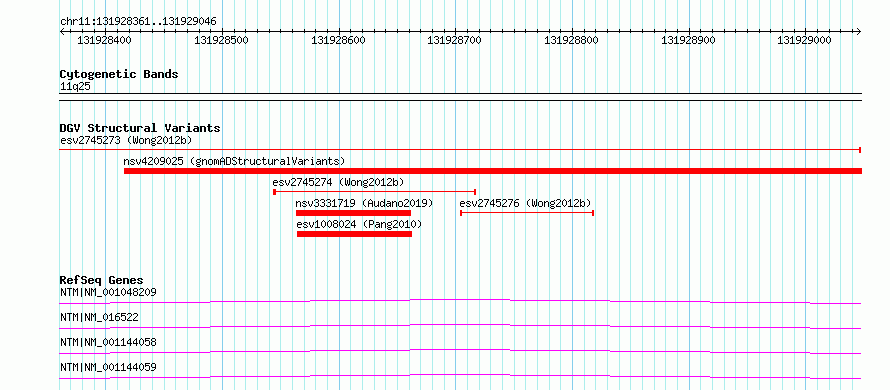890x390 pixels.
Task: Click the chr11:131928361..131929046 coordinate label
Action: tap(138, 22)
